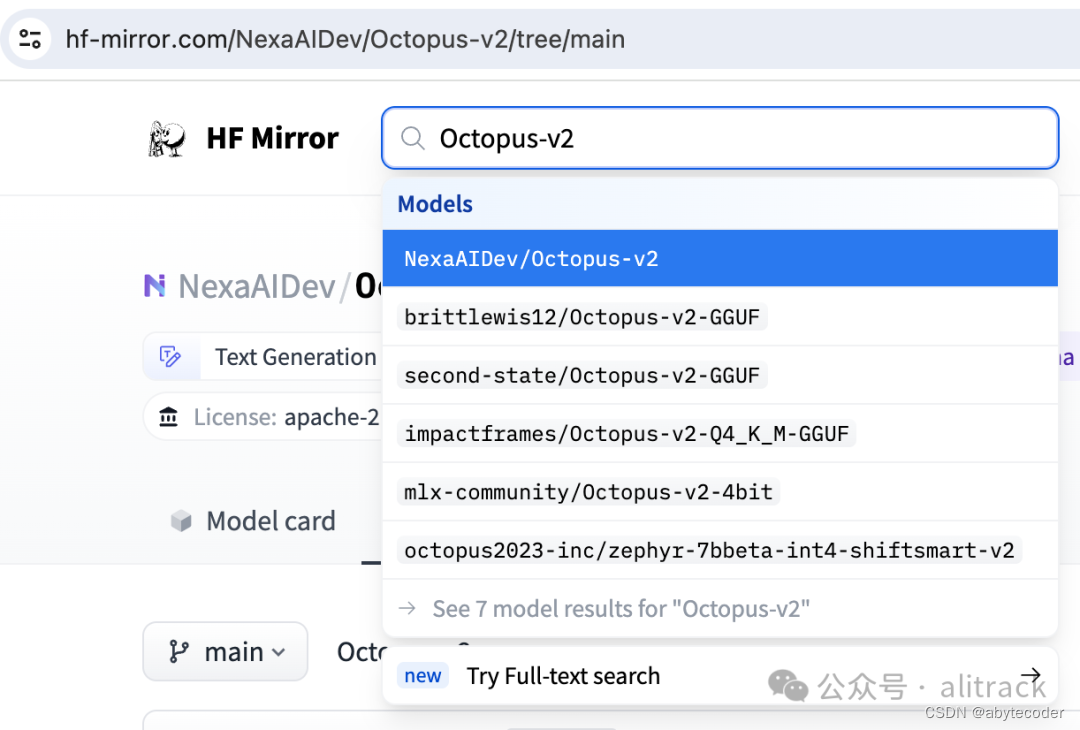The width and height of the screenshot is (1080, 730).
Task: Choose impactframes/Octopus-v2-Q4_K_M-GGUF result
Action: tap(720, 434)
